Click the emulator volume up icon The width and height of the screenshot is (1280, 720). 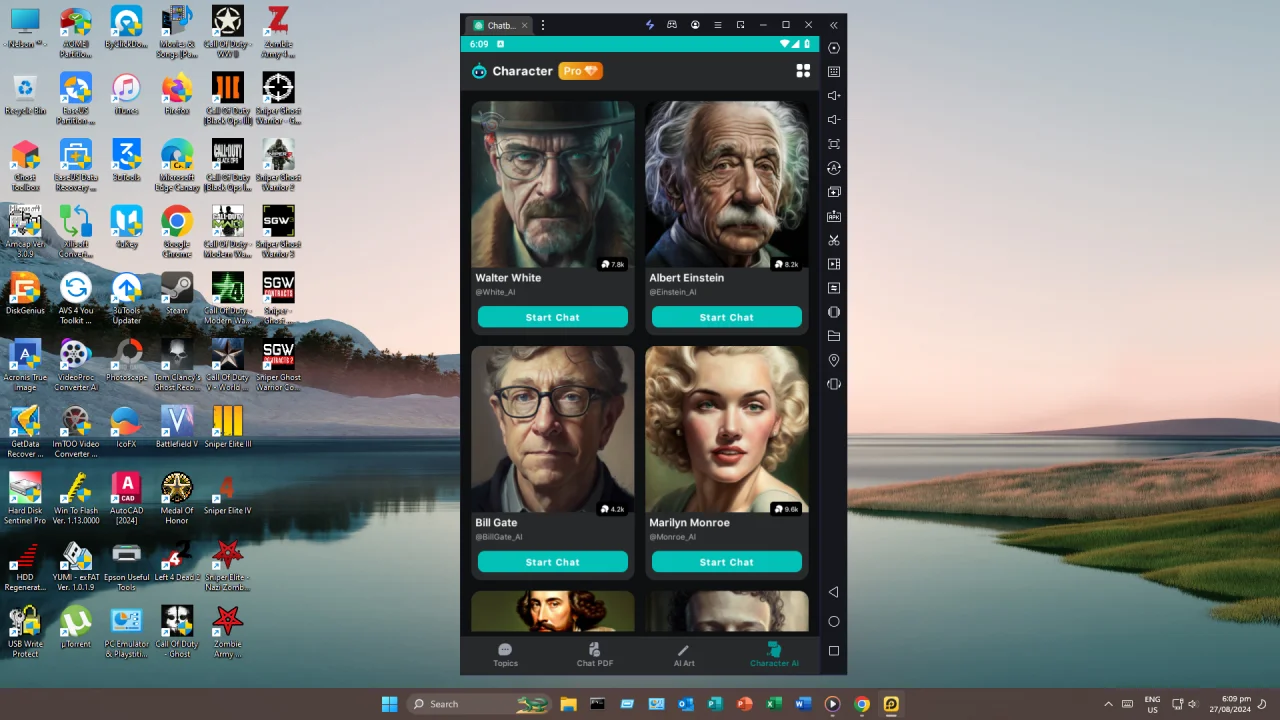834,96
